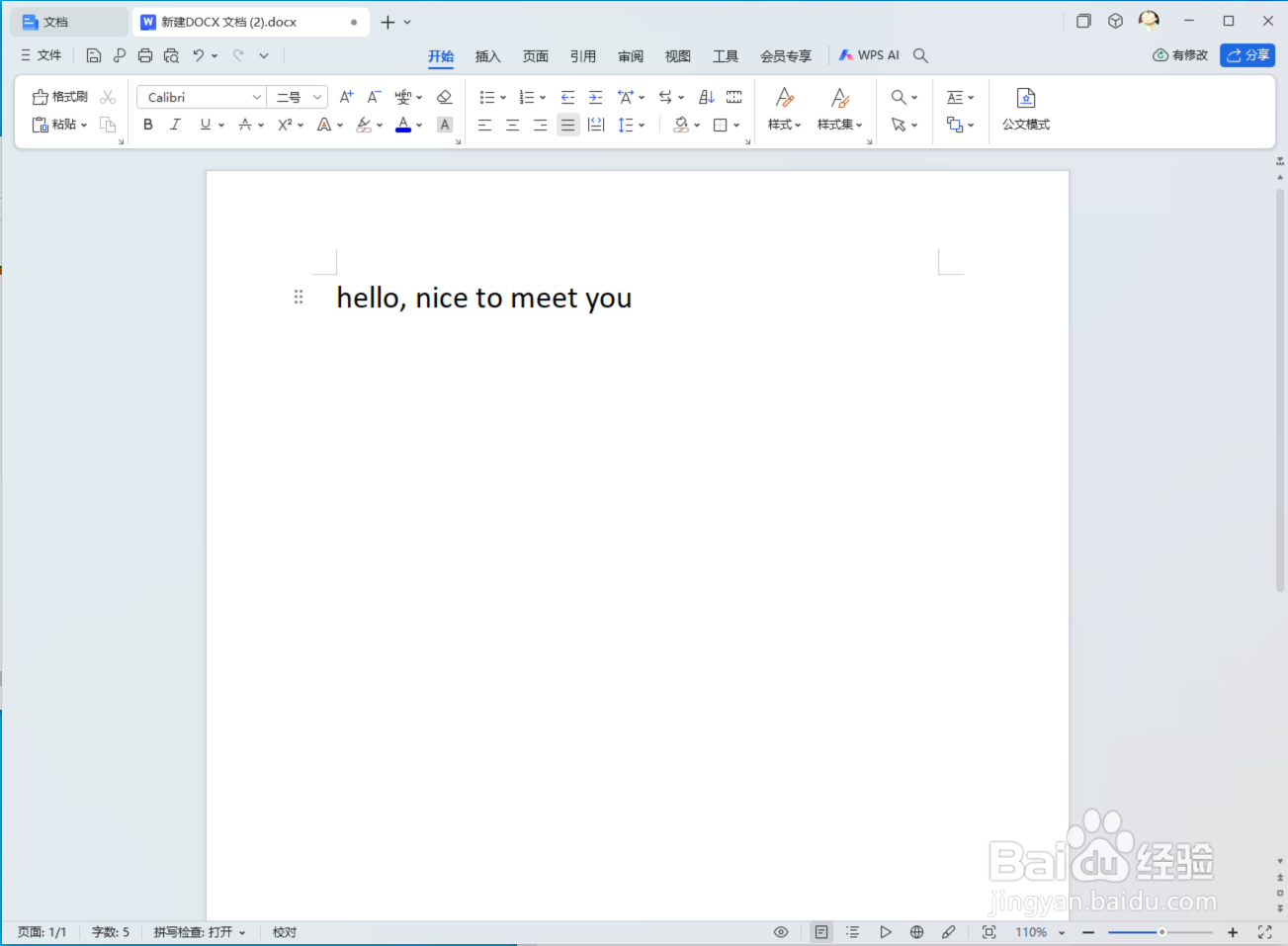Toggle bulleted list button

(x=486, y=97)
